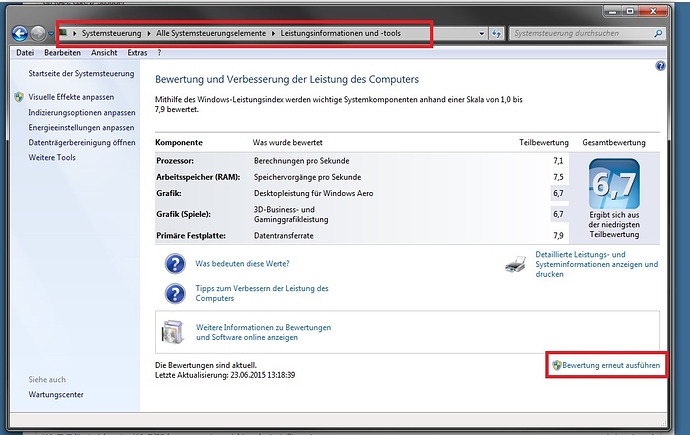Image resolution: width=690 pixels, height=435 pixels.
Task: Click Letzte Aktualisierung timestamp text
Action: [x=225, y=375]
